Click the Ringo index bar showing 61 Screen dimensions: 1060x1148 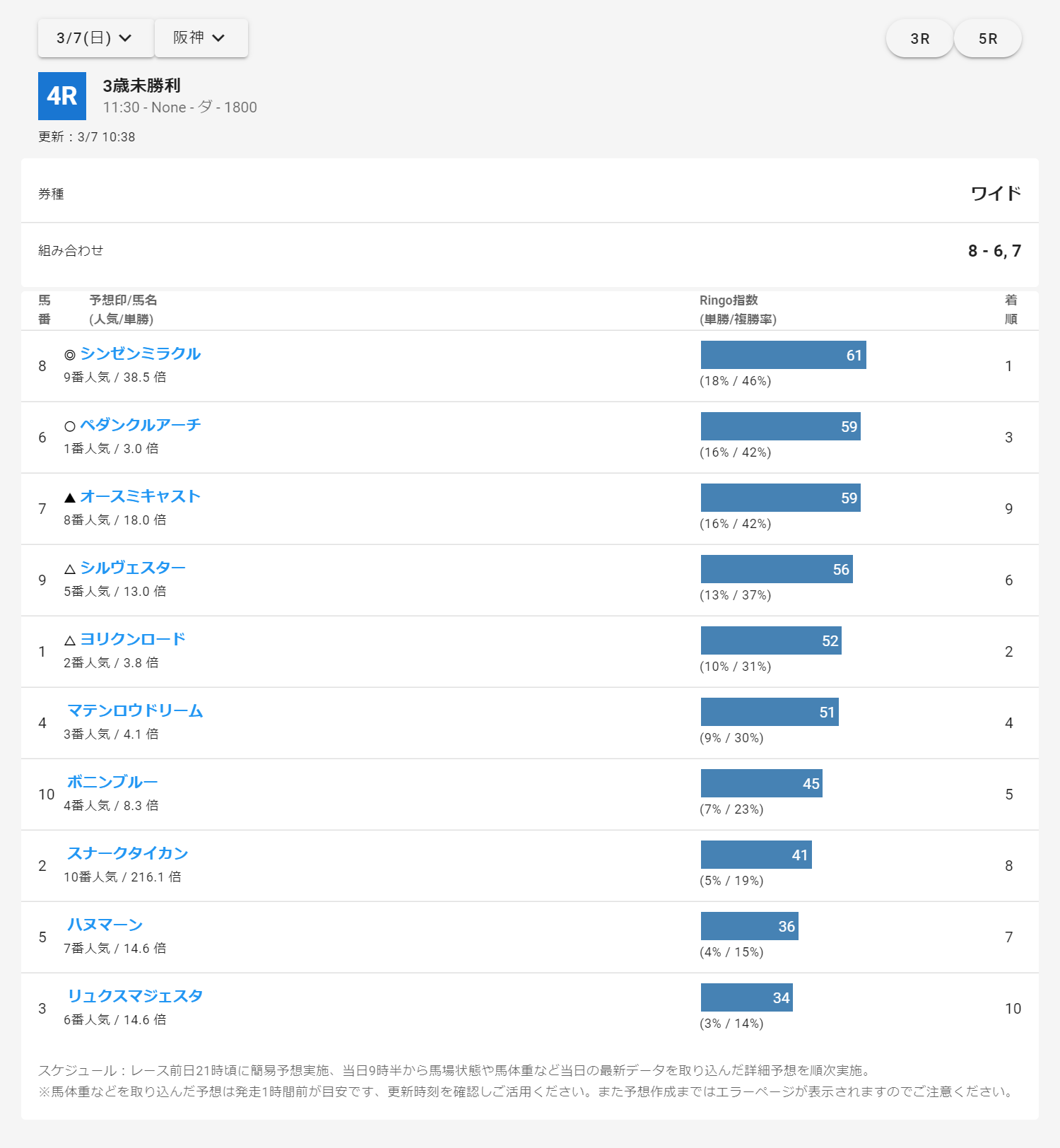click(783, 355)
